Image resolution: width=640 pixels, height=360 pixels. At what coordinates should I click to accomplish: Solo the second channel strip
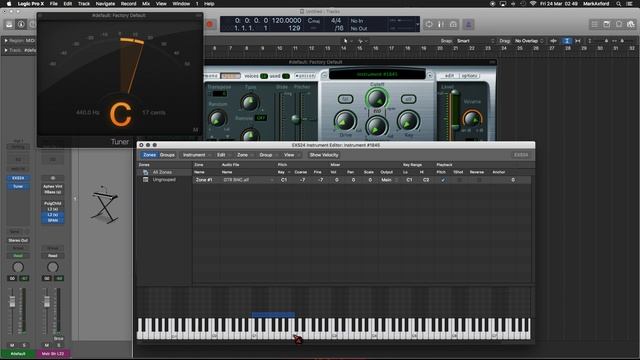click(58, 345)
